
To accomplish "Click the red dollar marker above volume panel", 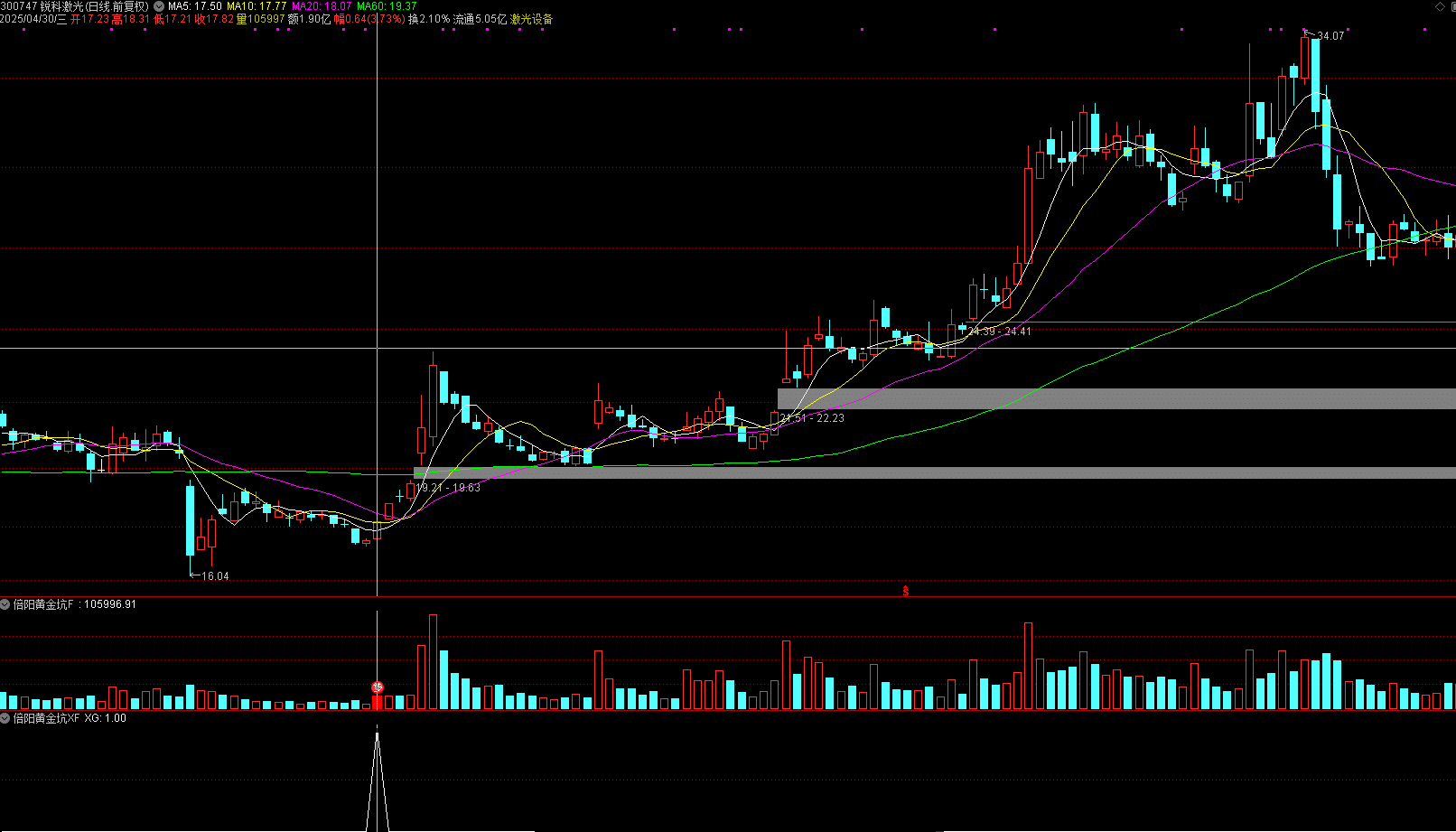I will click(905, 592).
